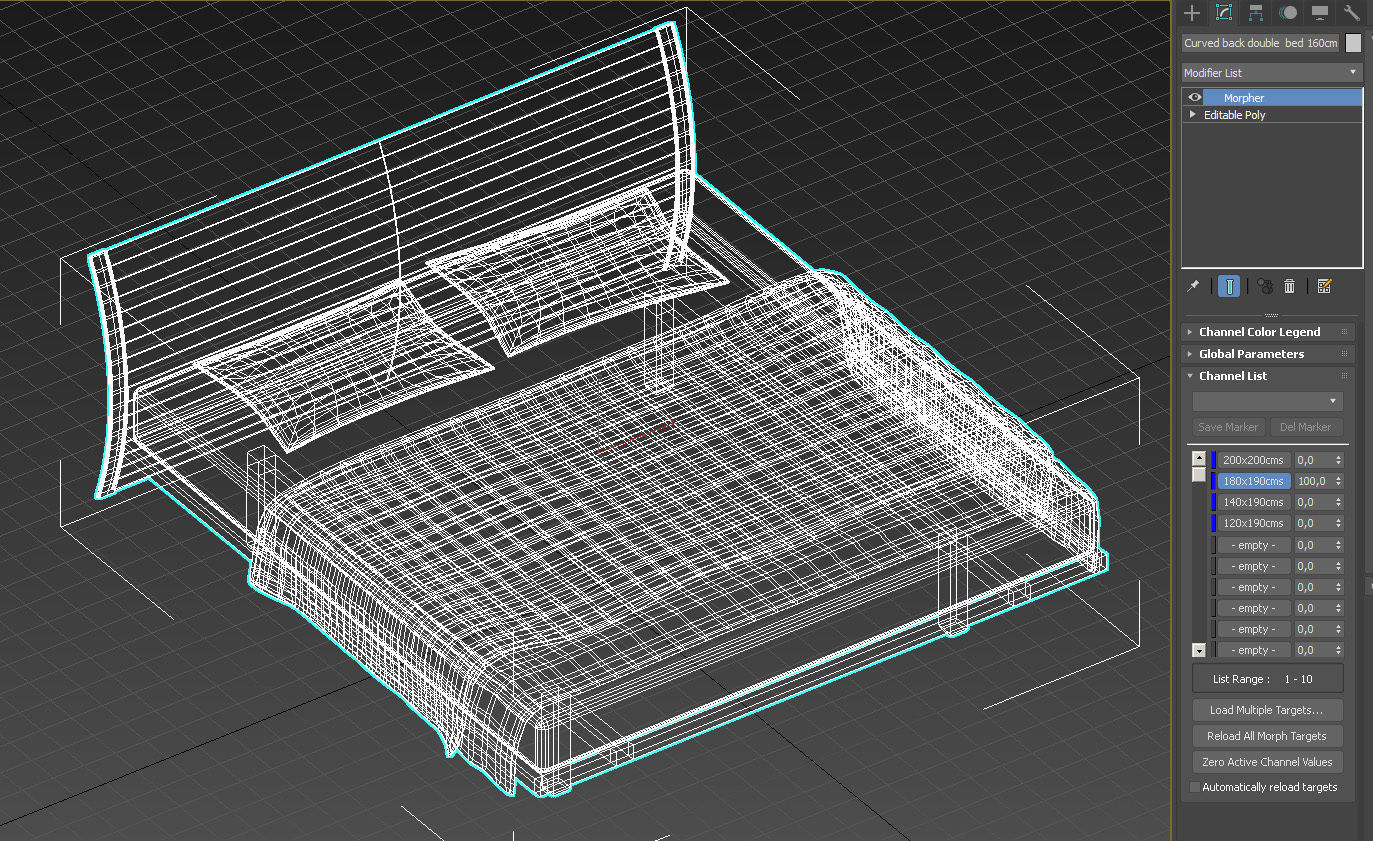Viewport: 1373px width, 841px height.
Task: Click the channel list scroll thumb
Action: click(x=1199, y=475)
